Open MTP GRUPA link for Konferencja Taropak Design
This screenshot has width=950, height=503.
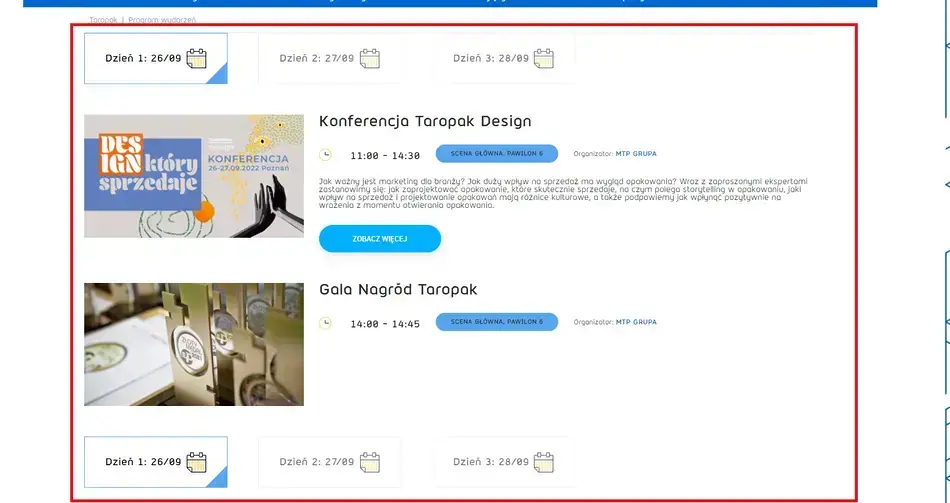pyautogui.click(x=636, y=154)
